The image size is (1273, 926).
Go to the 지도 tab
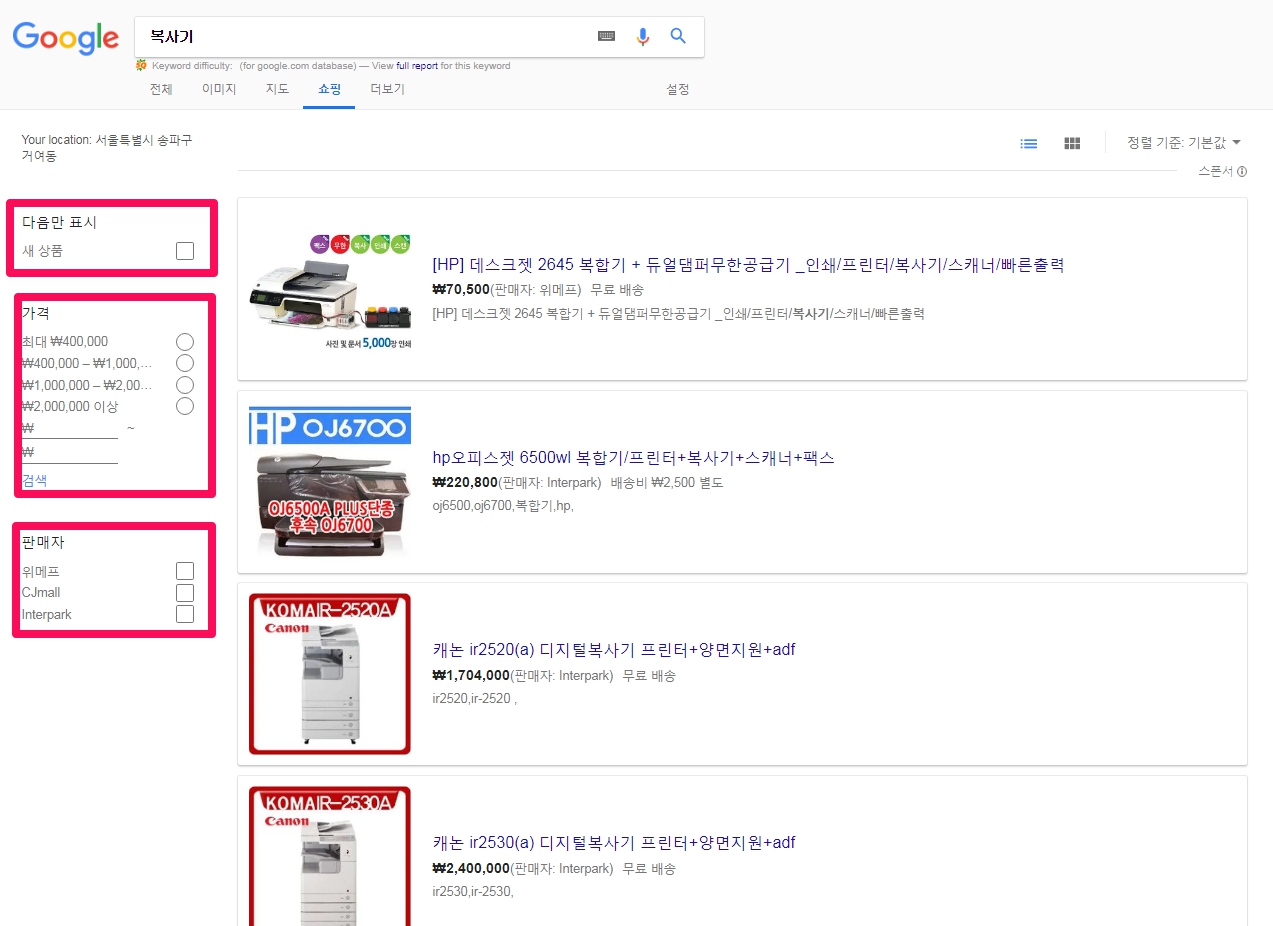pyautogui.click(x=277, y=89)
